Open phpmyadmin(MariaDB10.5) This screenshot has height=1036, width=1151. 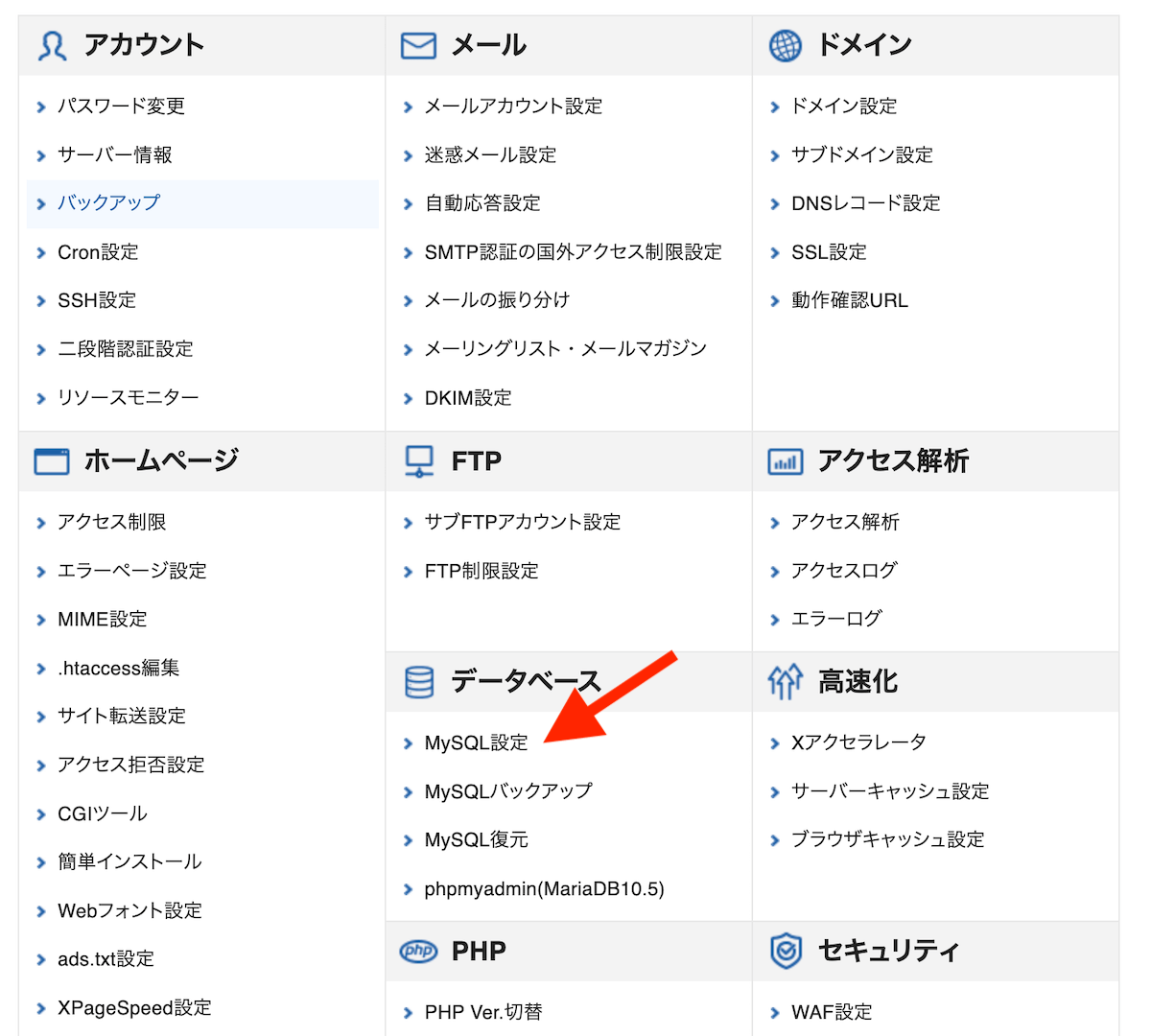[530, 888]
